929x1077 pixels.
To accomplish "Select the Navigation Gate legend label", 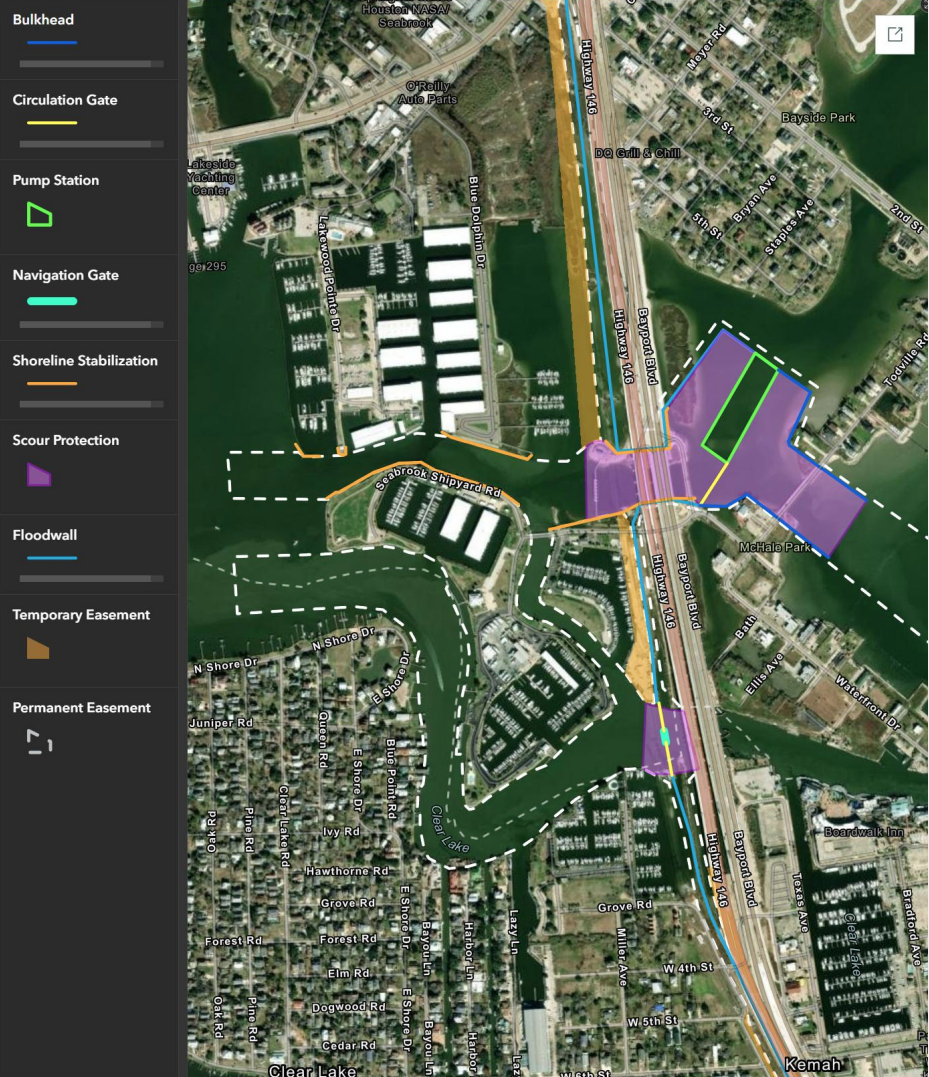I will click(x=66, y=275).
